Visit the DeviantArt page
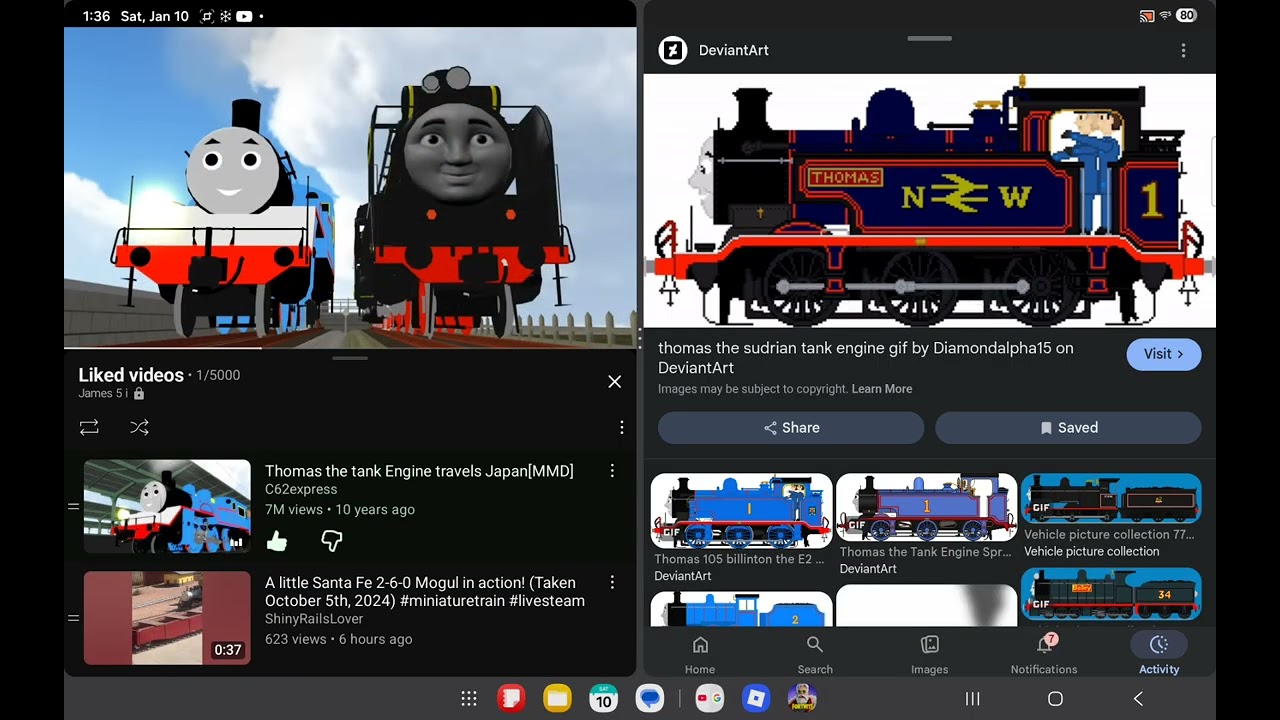1280x720 pixels. (1164, 354)
